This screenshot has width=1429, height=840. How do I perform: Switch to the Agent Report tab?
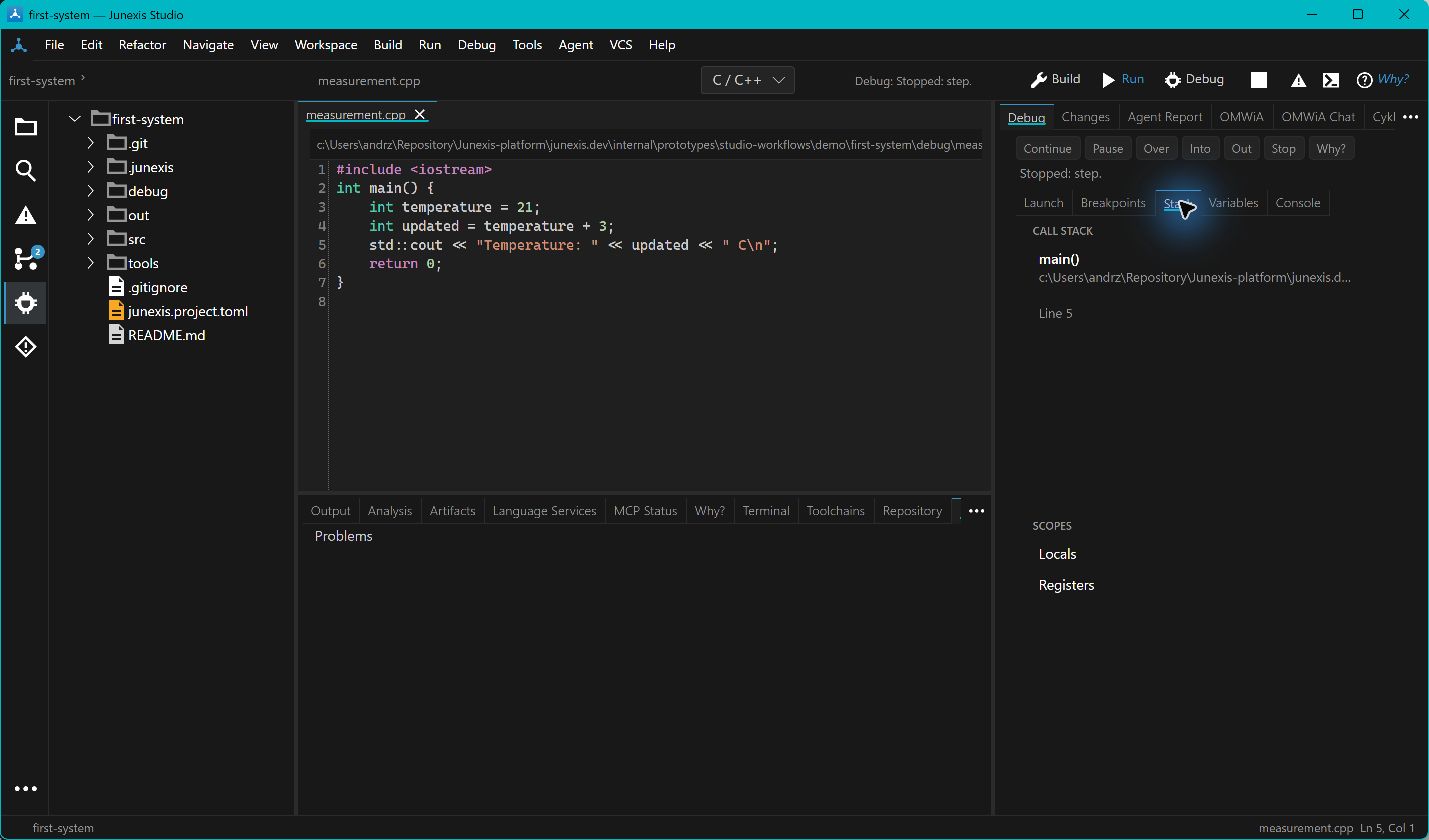click(x=1165, y=117)
